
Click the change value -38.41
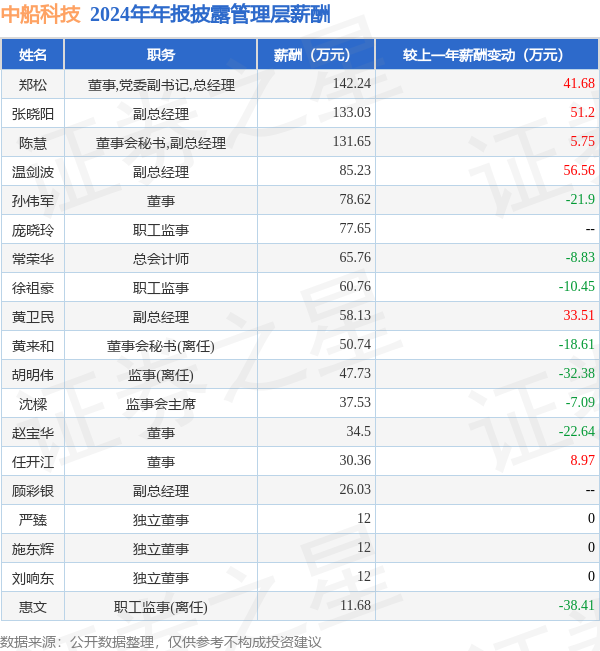[x=577, y=605]
